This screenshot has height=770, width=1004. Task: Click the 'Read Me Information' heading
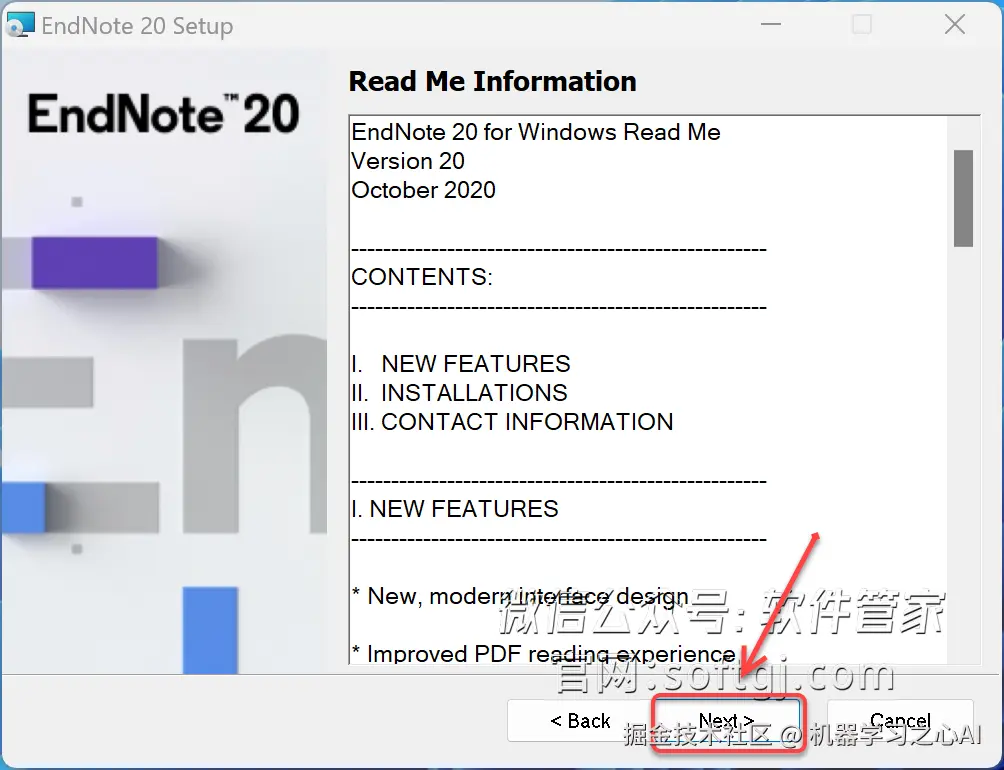[492, 81]
